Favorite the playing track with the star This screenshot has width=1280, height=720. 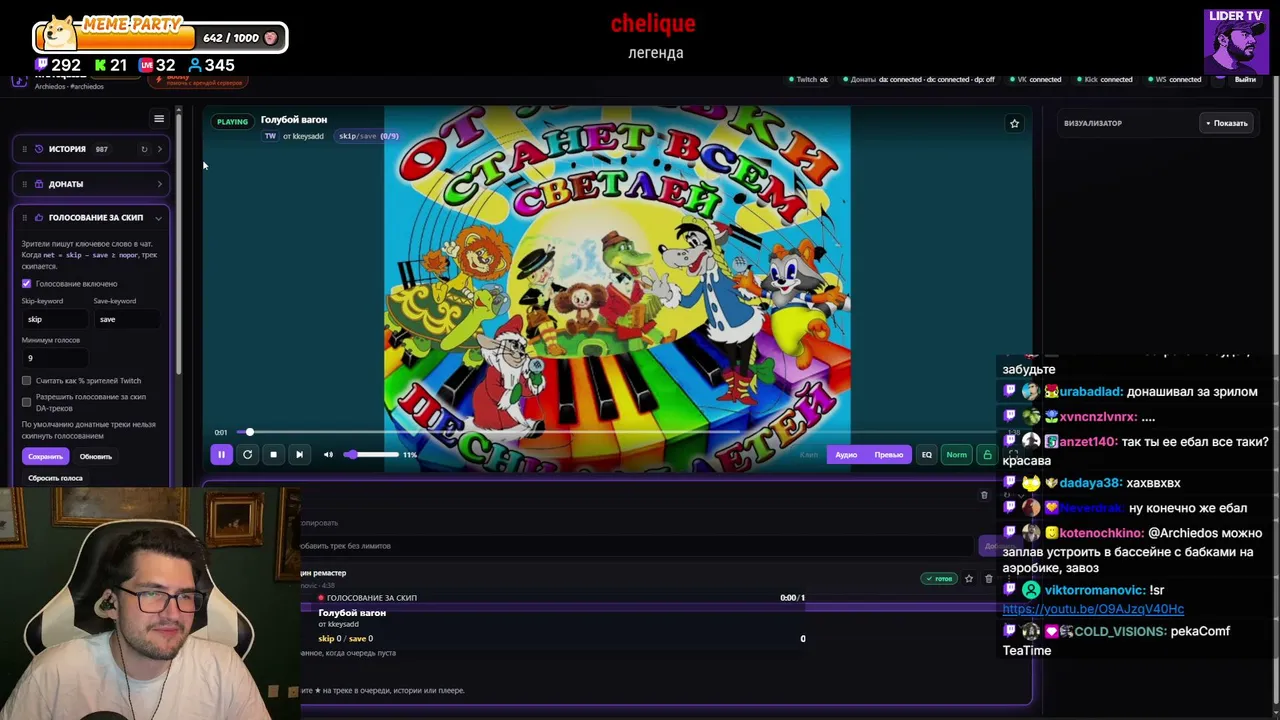(1014, 123)
